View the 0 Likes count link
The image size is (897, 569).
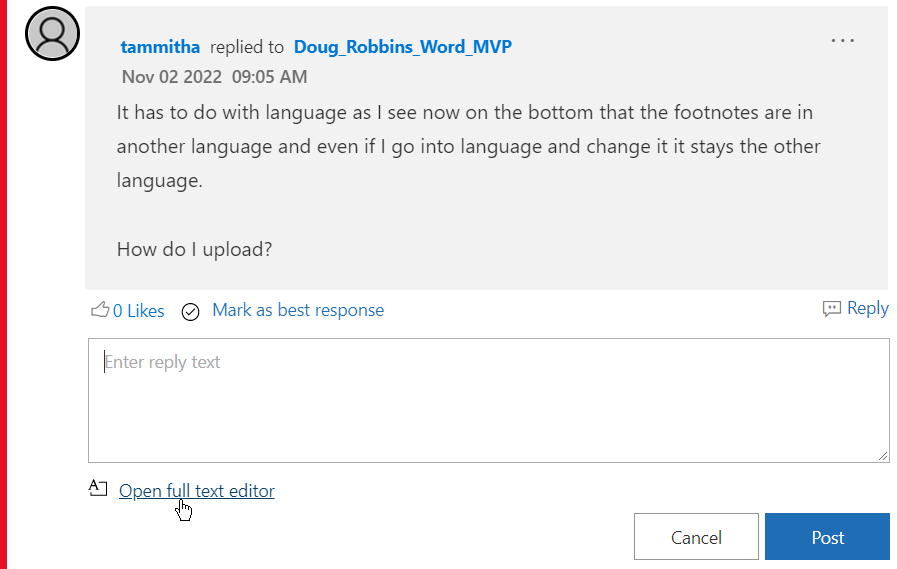coord(138,311)
